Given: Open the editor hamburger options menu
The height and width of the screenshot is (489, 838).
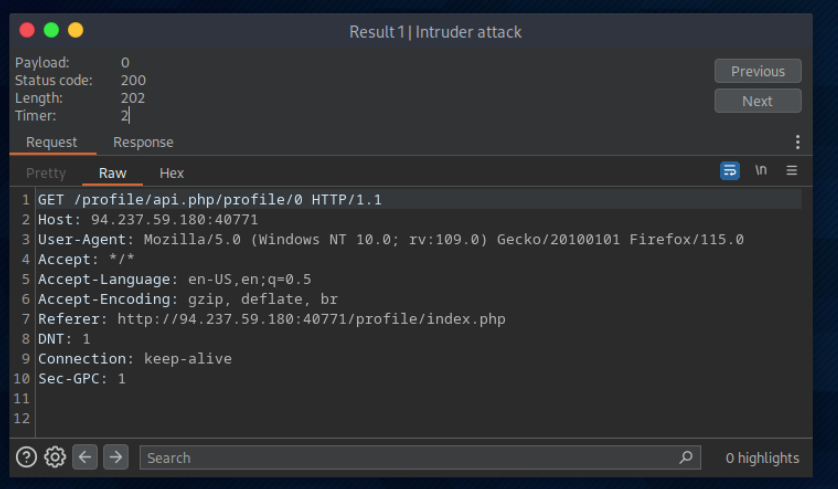Looking at the screenshot, I should tap(792, 171).
